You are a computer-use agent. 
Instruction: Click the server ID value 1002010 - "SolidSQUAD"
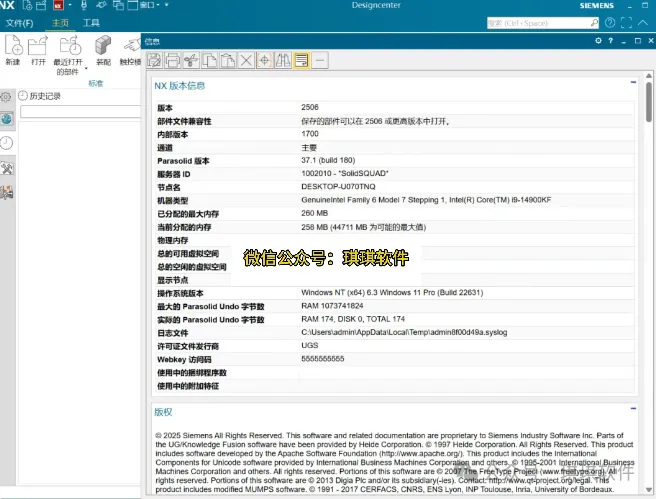coord(345,173)
